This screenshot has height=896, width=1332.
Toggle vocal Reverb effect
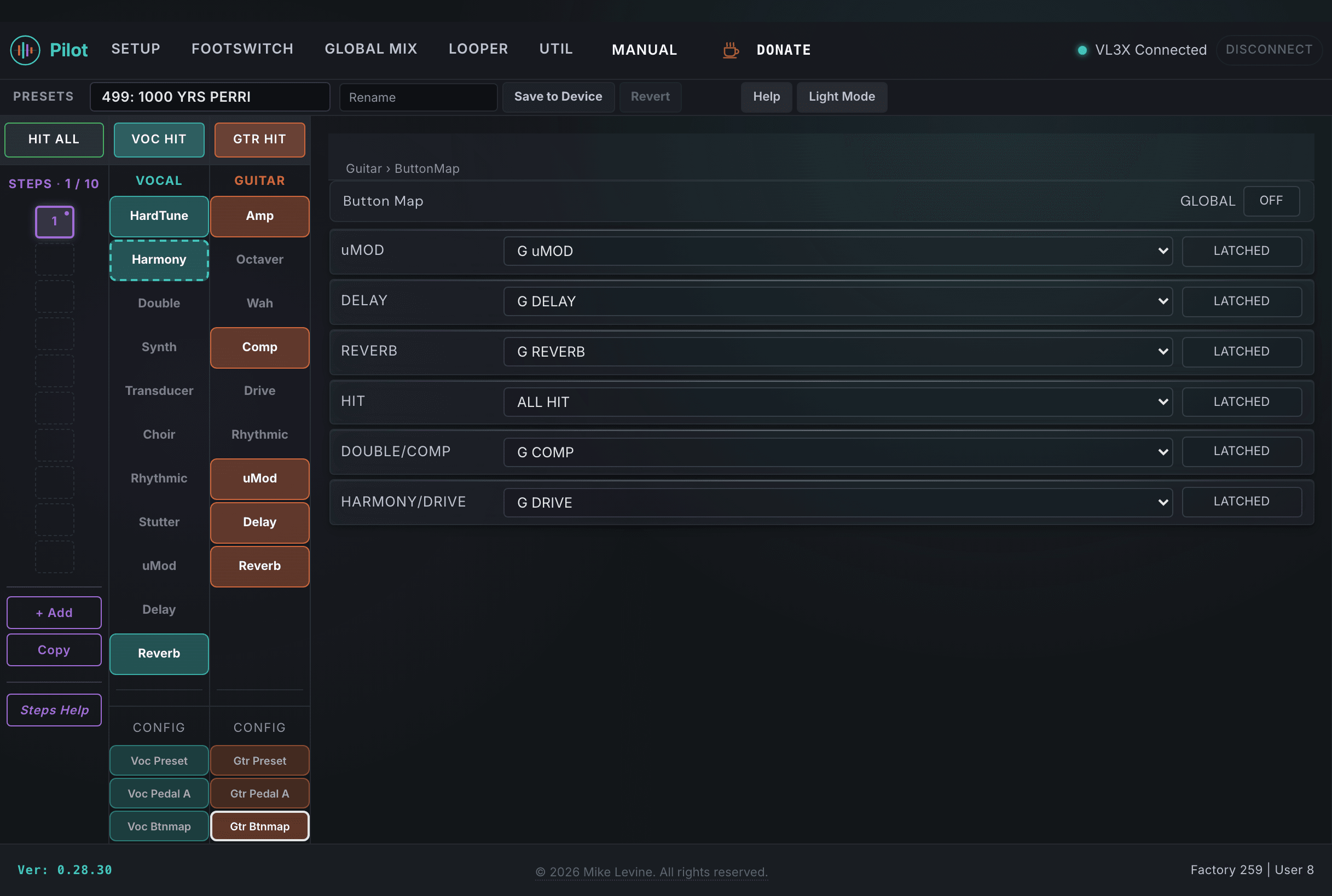tap(159, 654)
